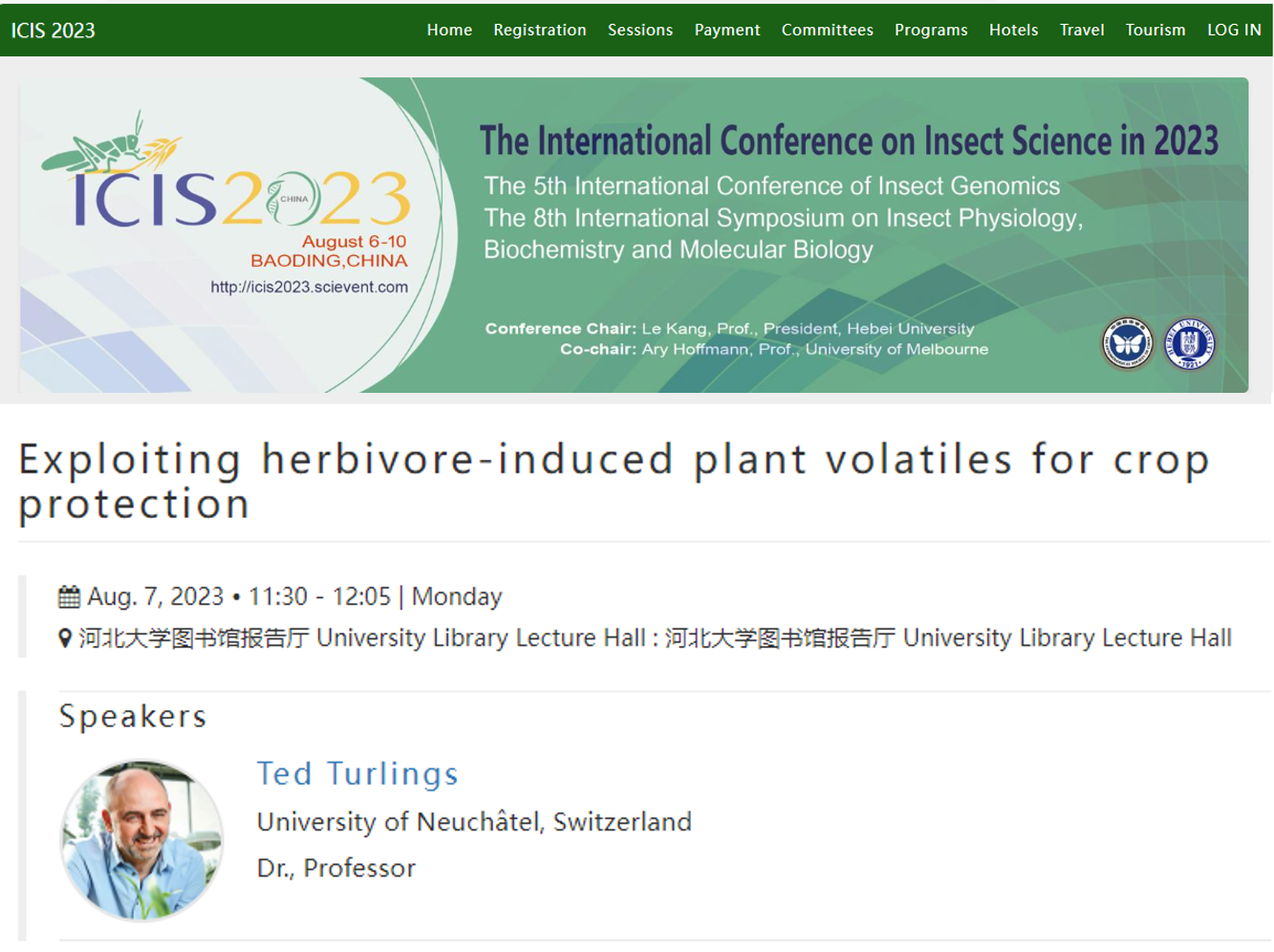Click the LOG IN button
1274x952 pixels.
pyautogui.click(x=1234, y=30)
